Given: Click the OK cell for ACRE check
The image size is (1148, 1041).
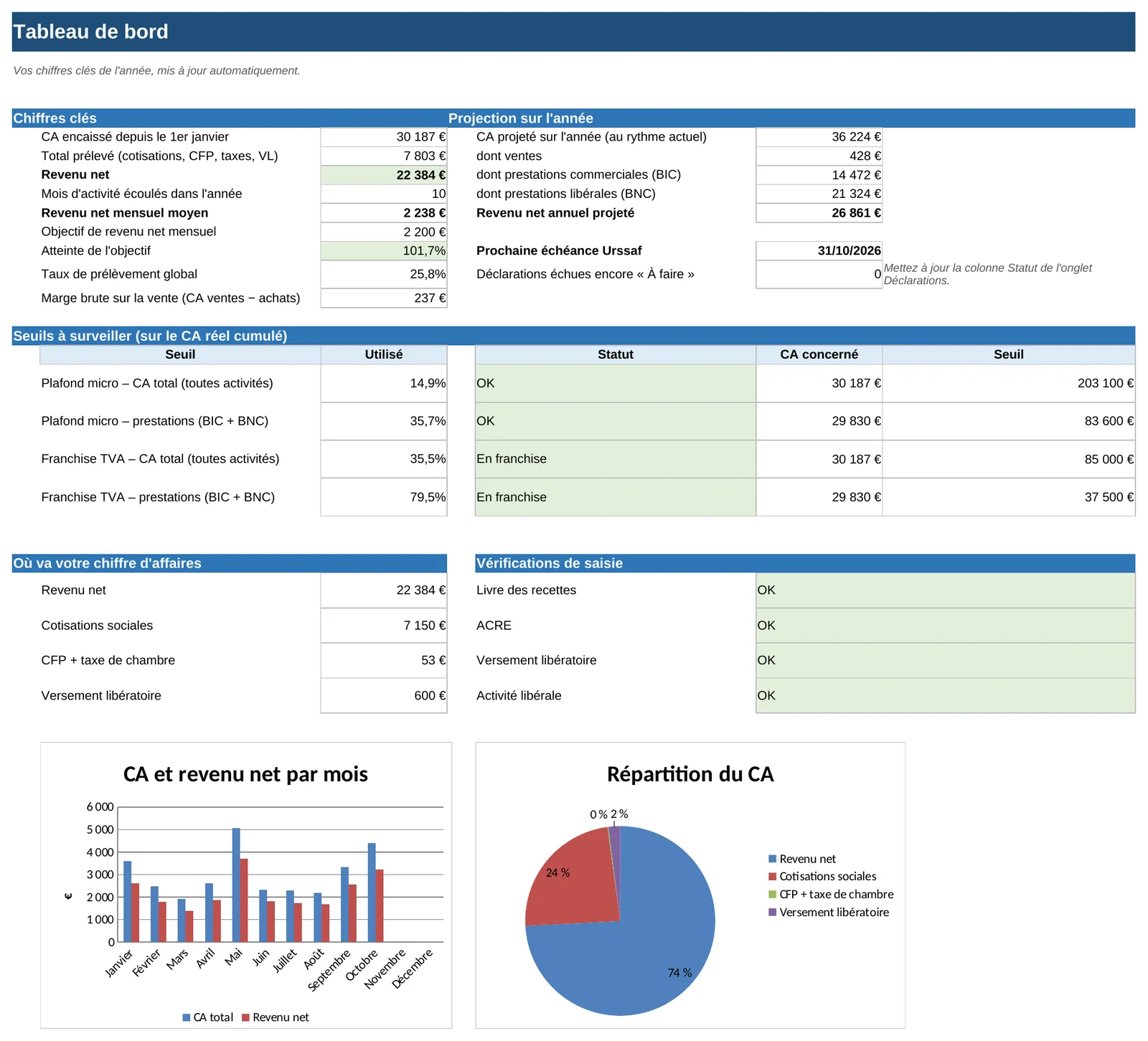Looking at the screenshot, I should (x=946, y=626).
